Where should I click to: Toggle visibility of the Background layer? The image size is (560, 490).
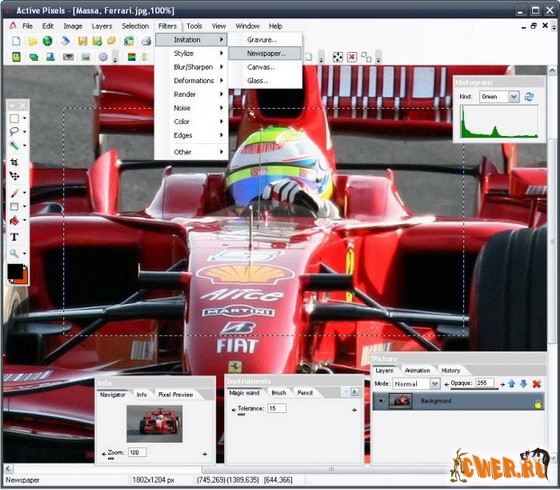[381, 401]
